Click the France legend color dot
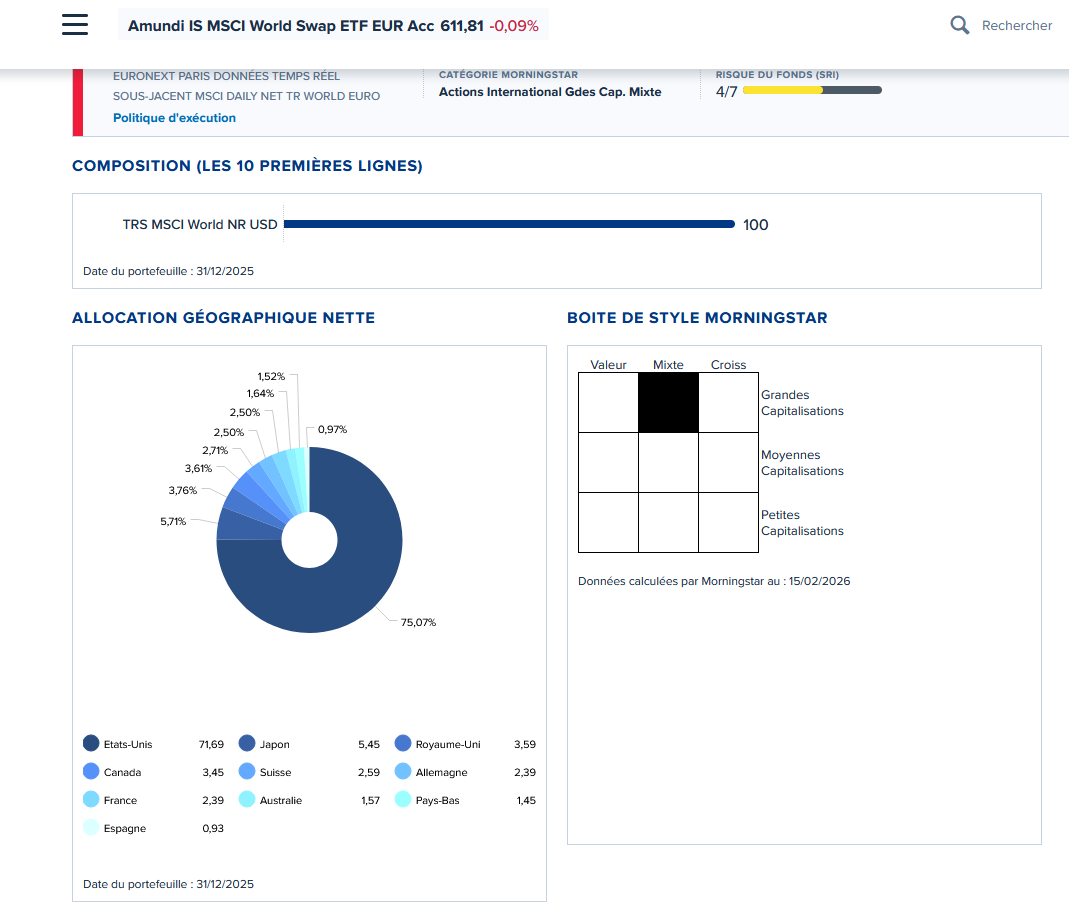Screen dimensions: 1069x915 (x=91, y=800)
